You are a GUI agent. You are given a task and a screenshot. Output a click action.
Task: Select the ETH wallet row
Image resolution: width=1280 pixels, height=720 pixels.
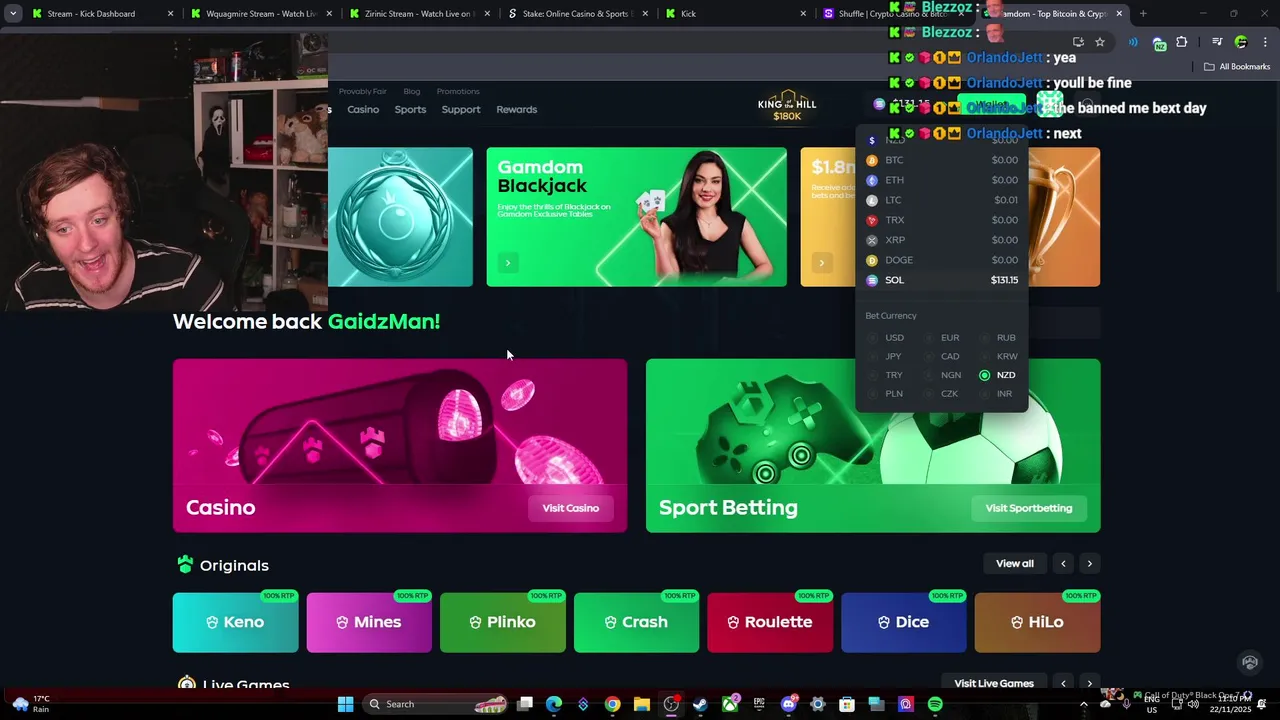point(941,180)
